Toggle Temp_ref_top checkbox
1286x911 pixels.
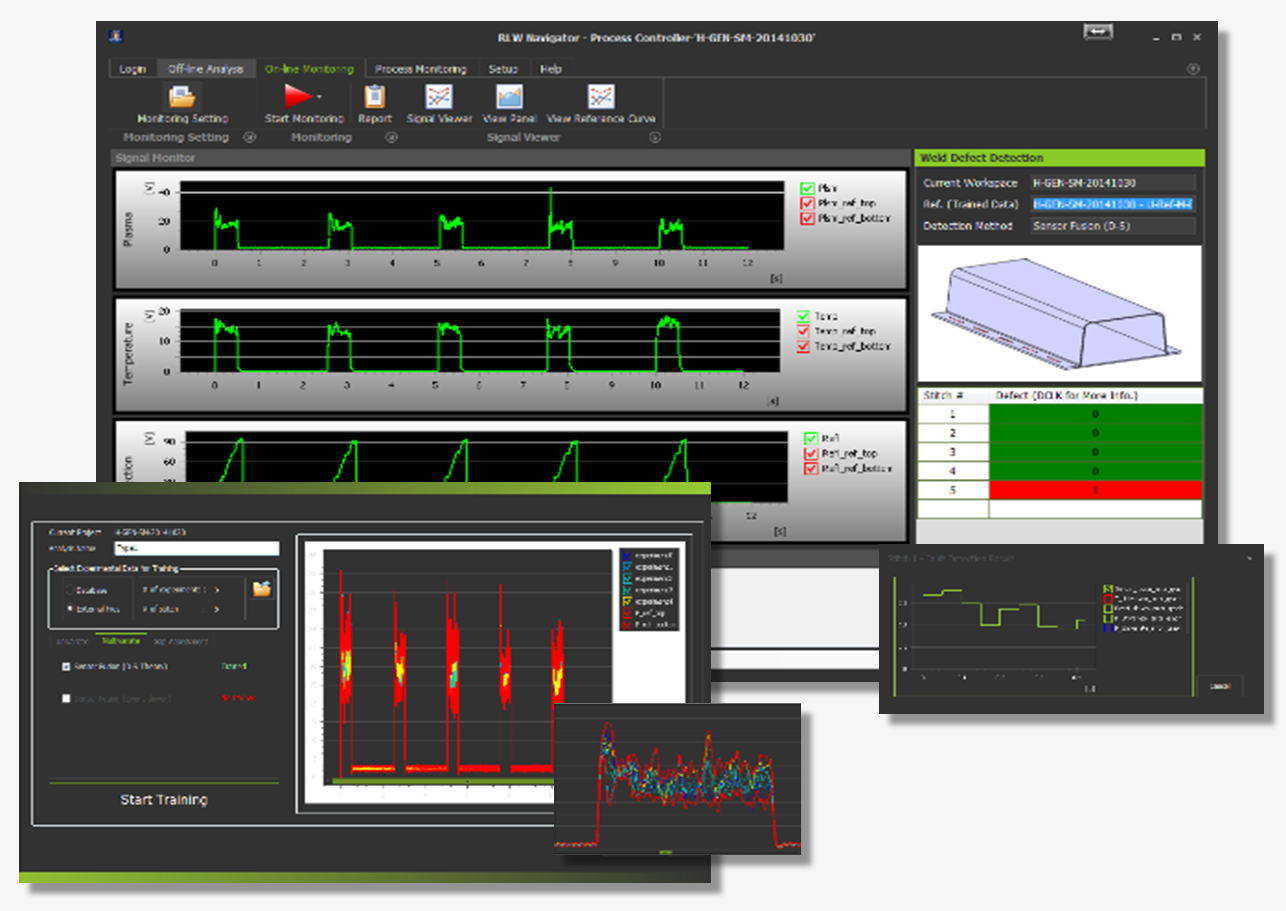pos(804,331)
